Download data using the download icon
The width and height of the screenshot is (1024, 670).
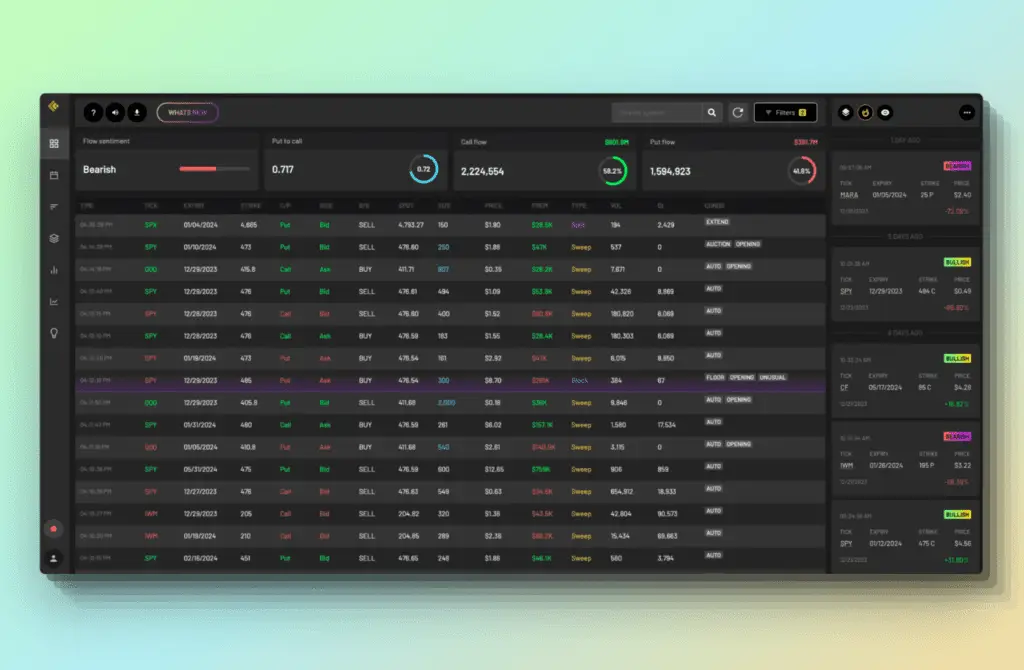[x=136, y=113]
